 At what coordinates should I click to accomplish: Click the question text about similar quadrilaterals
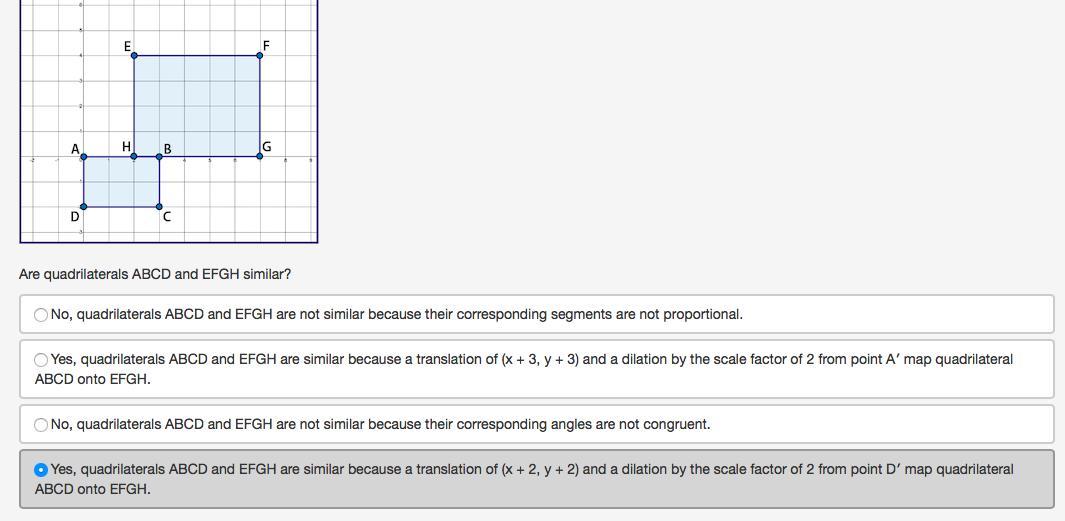click(x=155, y=274)
